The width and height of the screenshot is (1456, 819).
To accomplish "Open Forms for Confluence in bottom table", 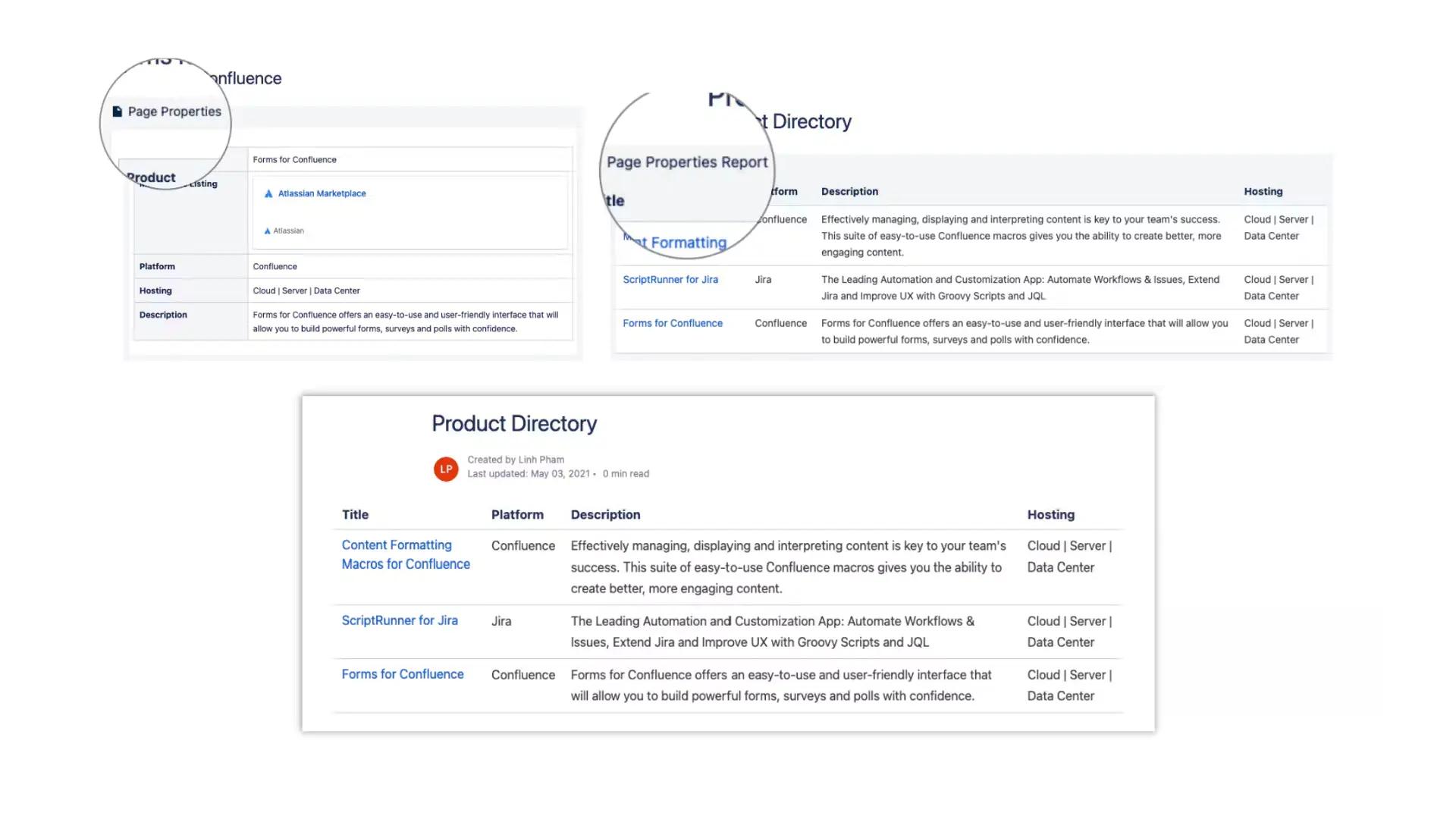I will point(402,674).
